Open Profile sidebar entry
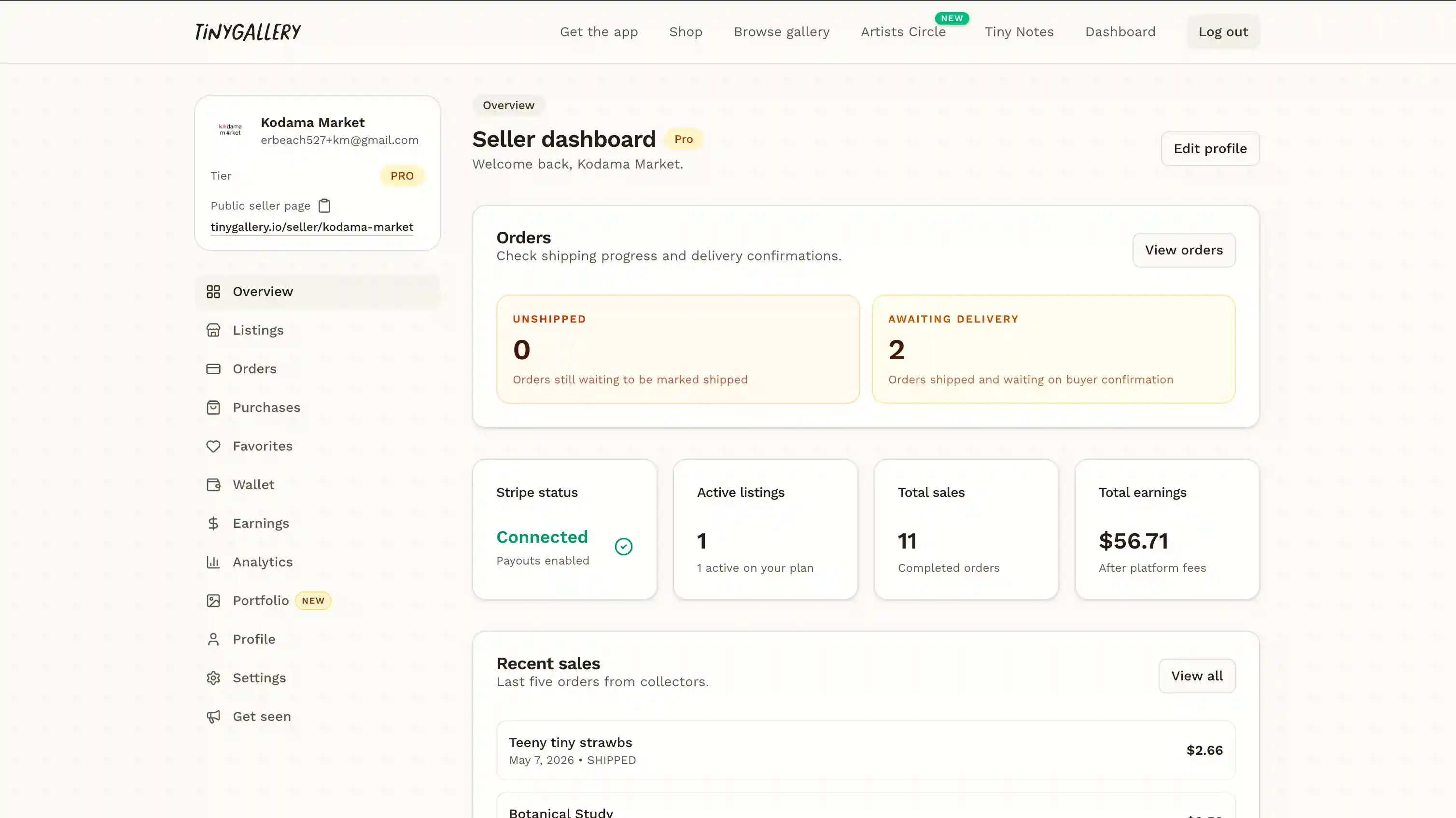The width and height of the screenshot is (1456, 818). click(x=318, y=639)
